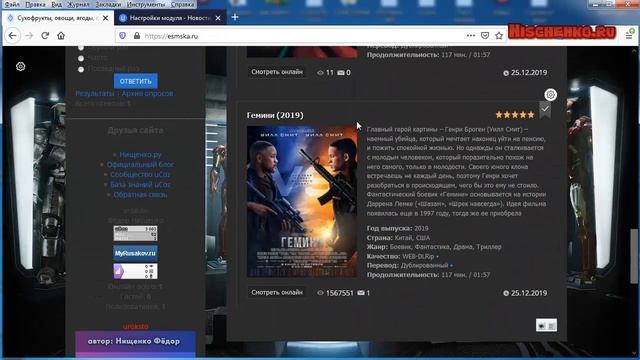Open round gear icon above Гемини entry

(x=550, y=95)
